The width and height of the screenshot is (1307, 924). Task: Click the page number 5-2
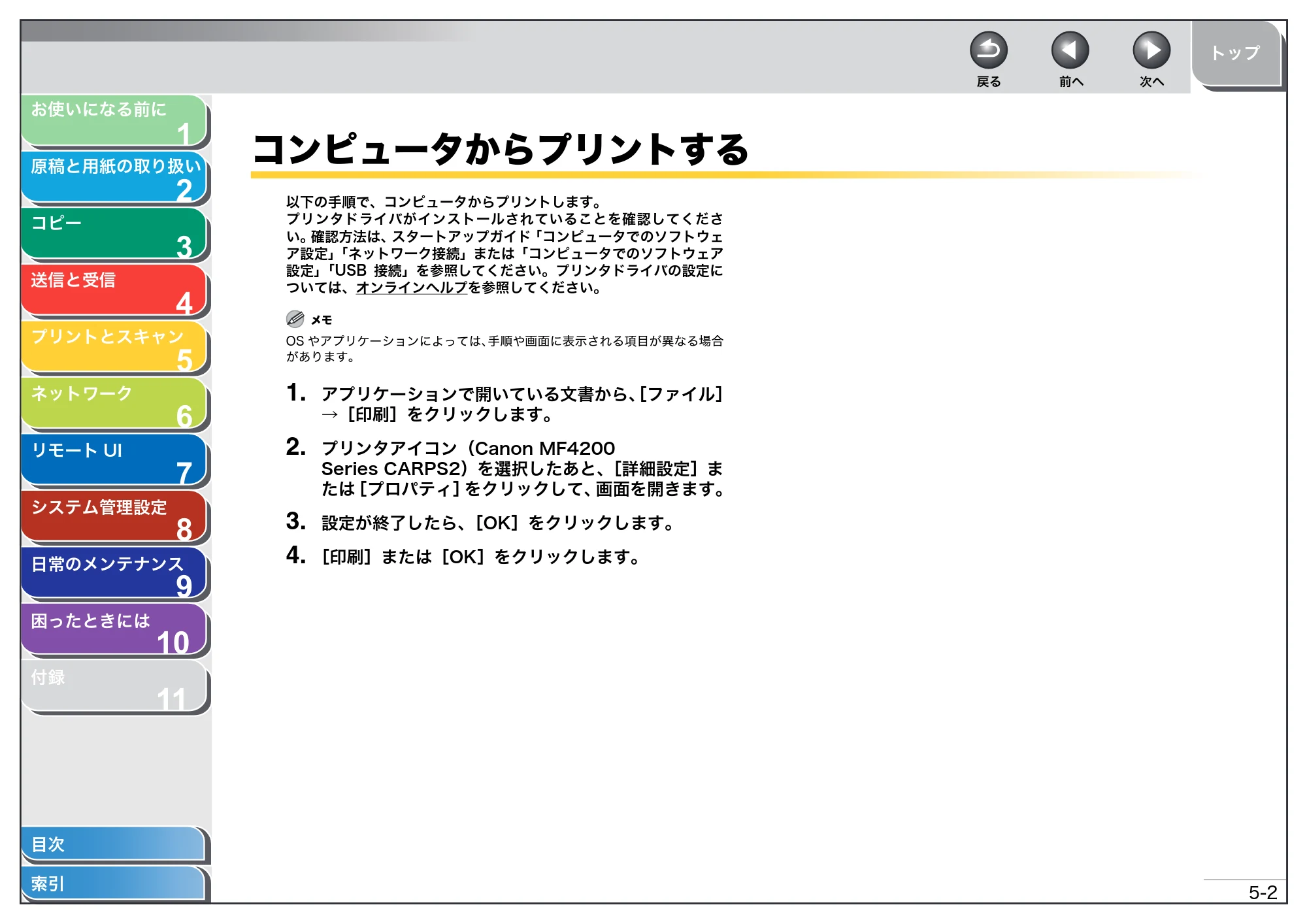(x=1263, y=893)
